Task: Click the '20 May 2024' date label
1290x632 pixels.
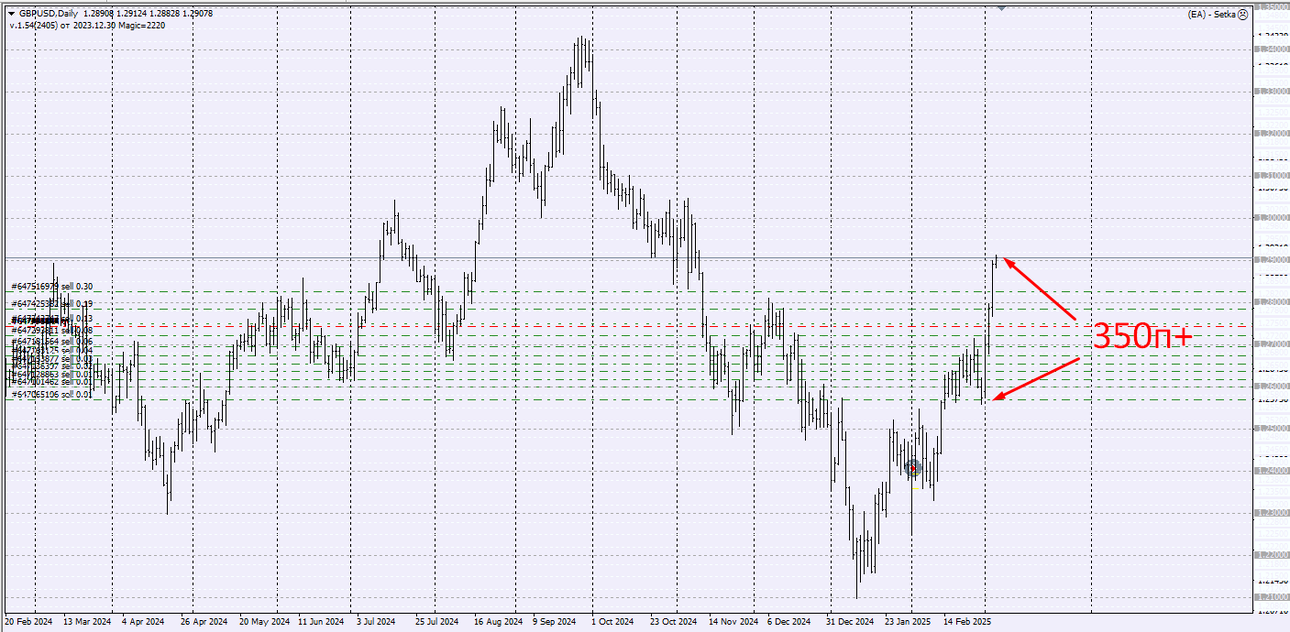Action: tap(264, 621)
